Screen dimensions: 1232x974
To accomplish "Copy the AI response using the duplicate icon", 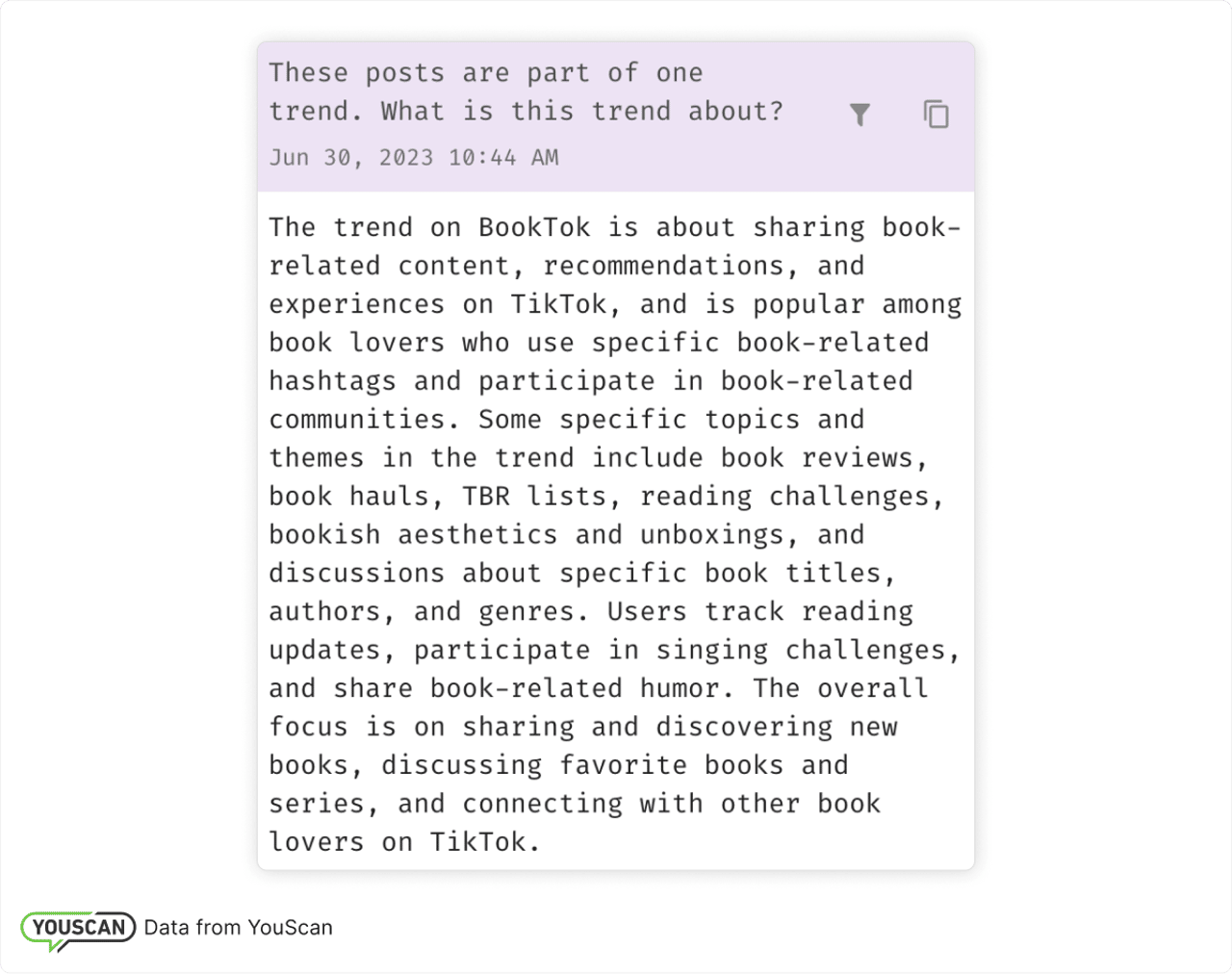I will [x=935, y=115].
